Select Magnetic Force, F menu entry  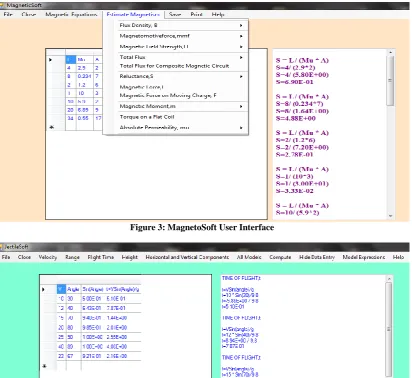[x=142, y=87]
